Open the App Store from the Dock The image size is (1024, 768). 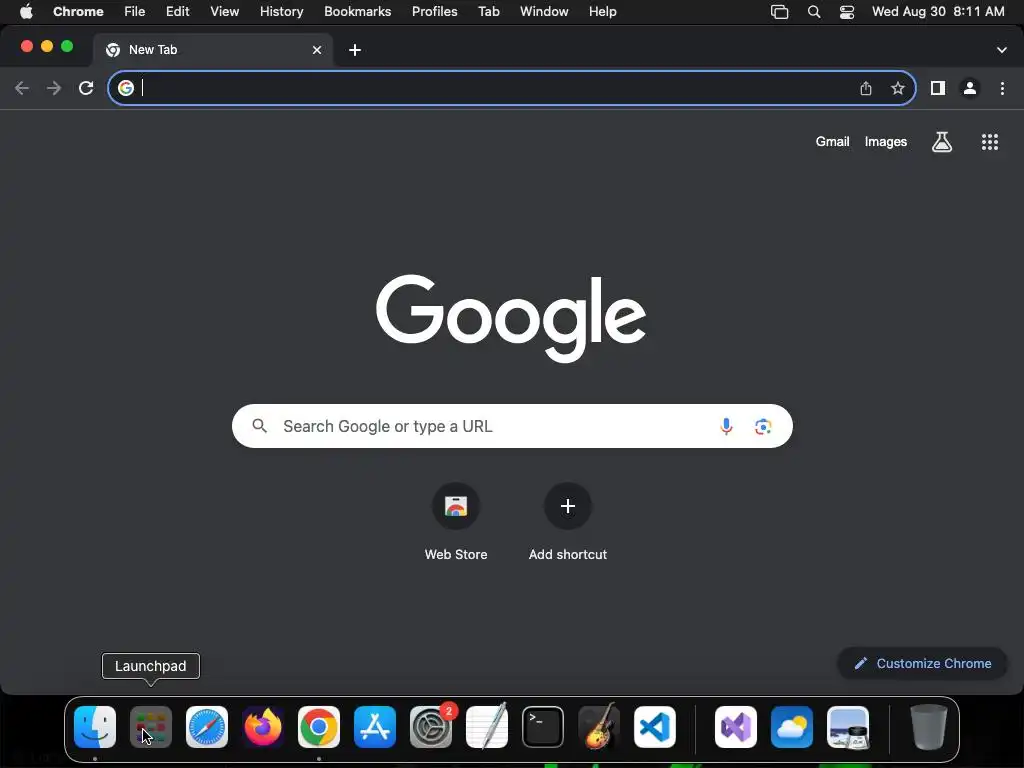(x=375, y=727)
